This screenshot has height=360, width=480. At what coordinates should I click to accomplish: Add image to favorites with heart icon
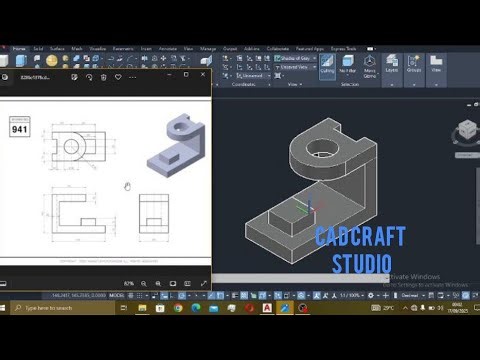pos(118,77)
